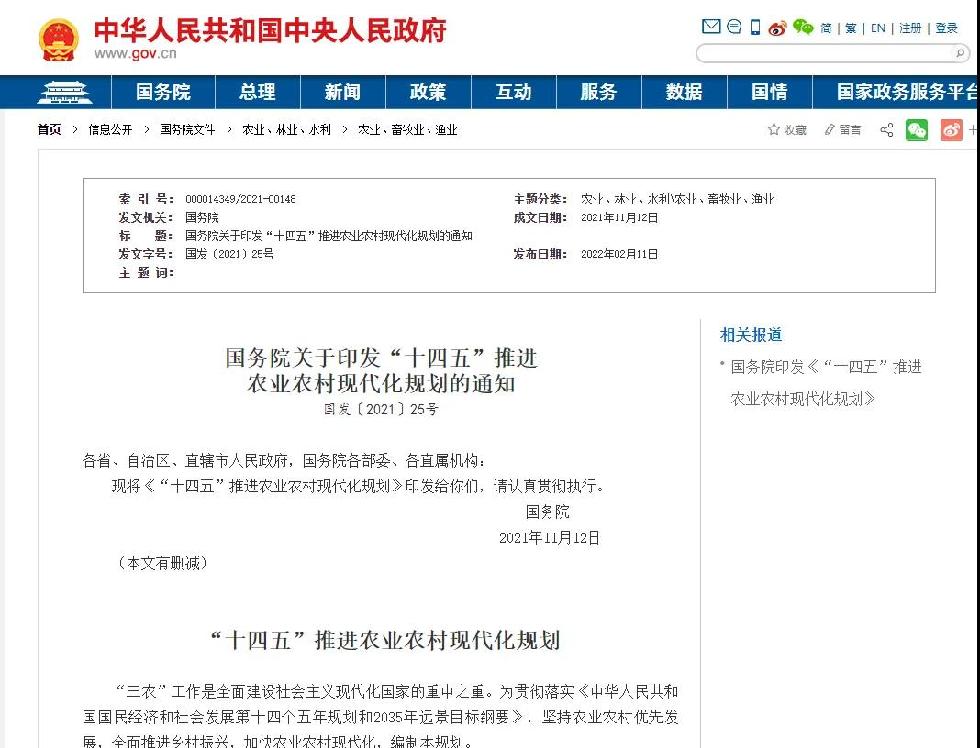The height and width of the screenshot is (748, 980).
Task: Click 留言 to leave a message
Action: tap(842, 130)
